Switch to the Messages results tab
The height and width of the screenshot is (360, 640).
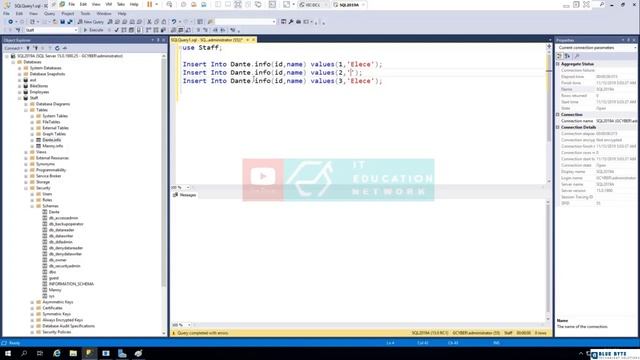coord(184,195)
